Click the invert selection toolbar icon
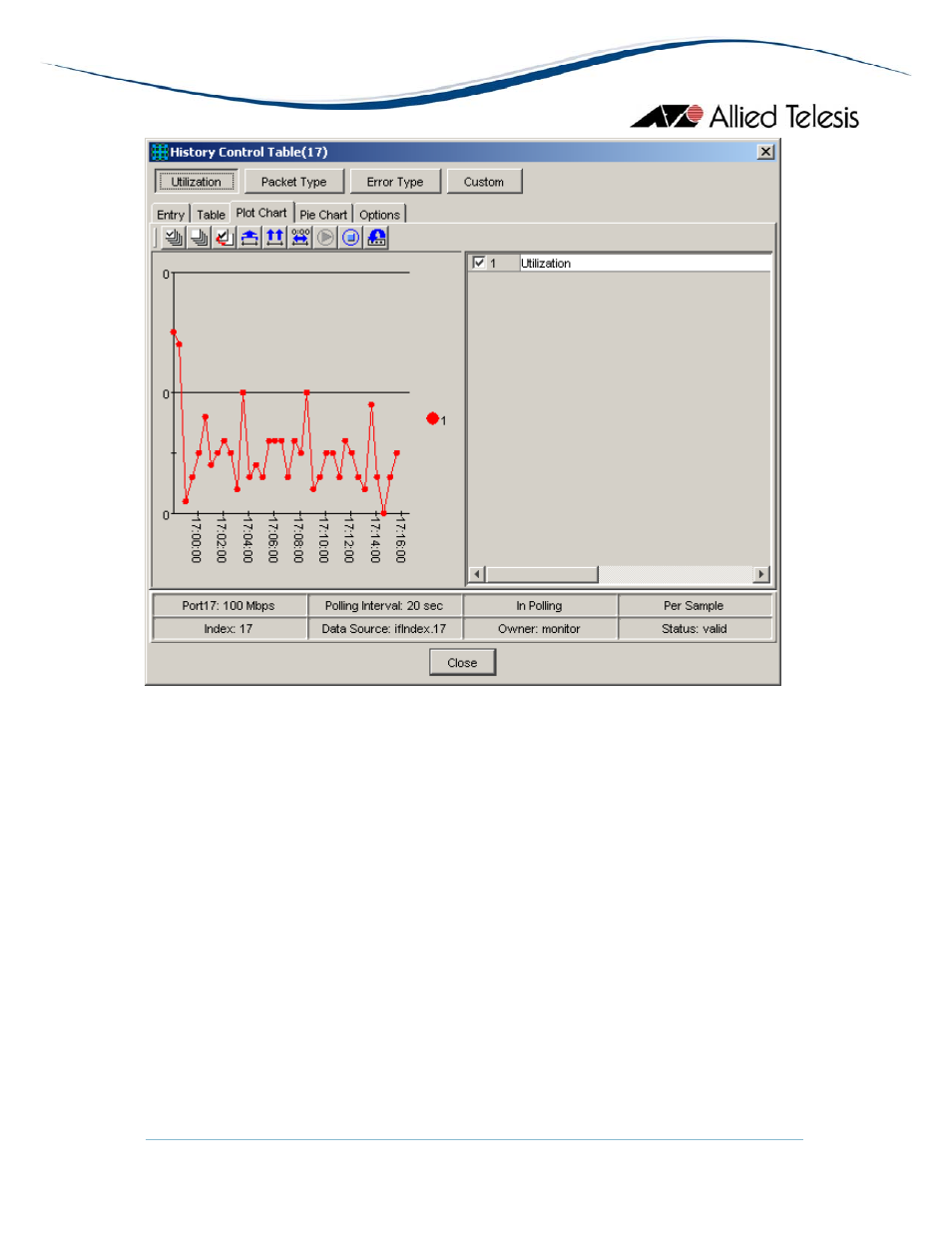Image resolution: width=952 pixels, height=1233 pixels. 224,238
